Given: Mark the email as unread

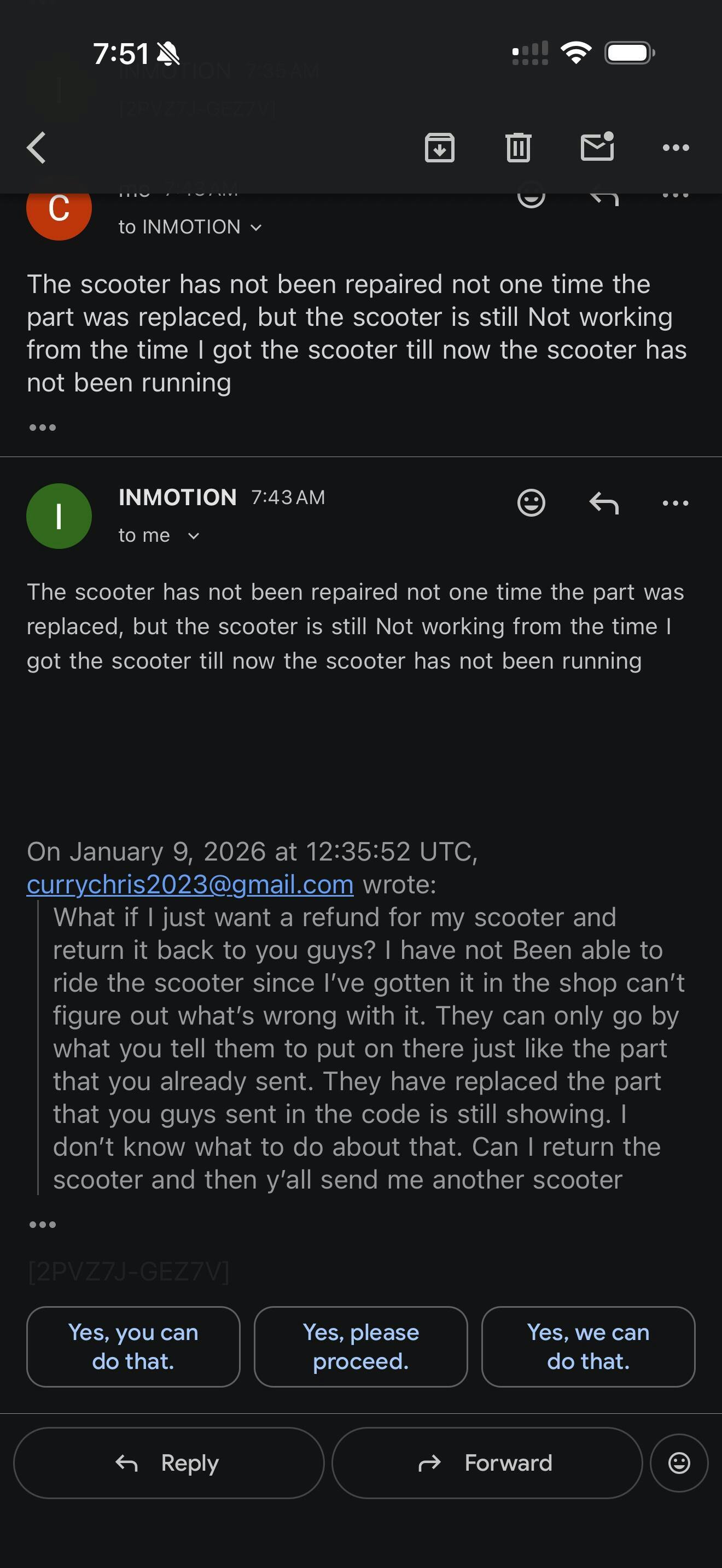Looking at the screenshot, I should (x=597, y=148).
